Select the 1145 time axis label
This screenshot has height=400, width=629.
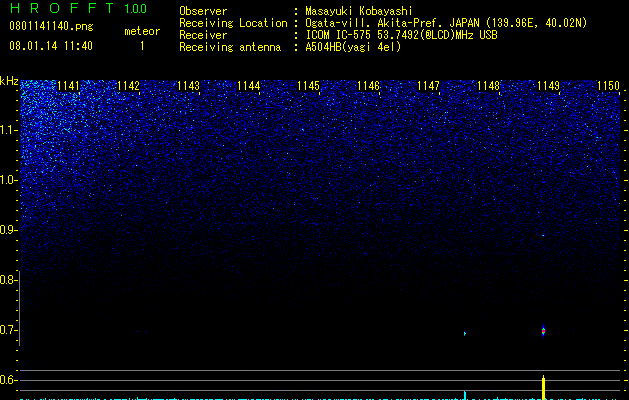pyautogui.click(x=308, y=86)
